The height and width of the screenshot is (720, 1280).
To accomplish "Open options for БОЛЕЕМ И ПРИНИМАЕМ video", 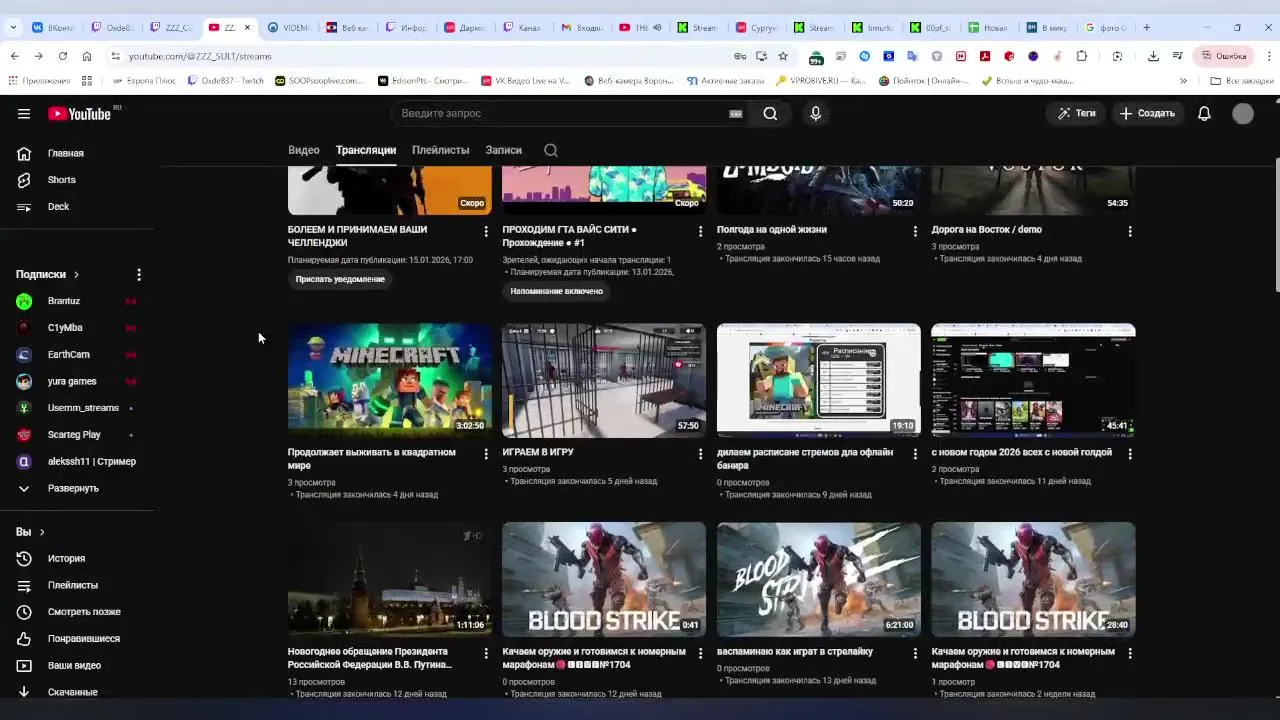I will (486, 231).
